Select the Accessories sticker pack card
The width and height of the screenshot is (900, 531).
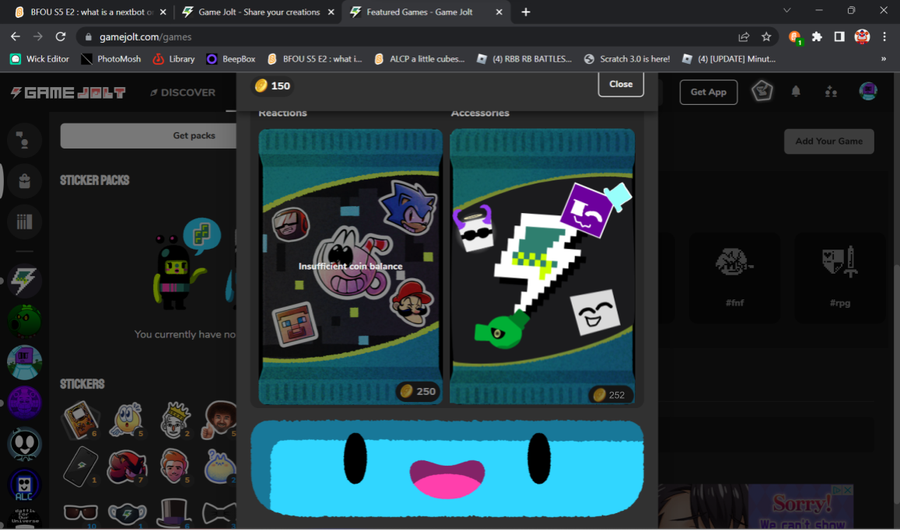[542, 266]
